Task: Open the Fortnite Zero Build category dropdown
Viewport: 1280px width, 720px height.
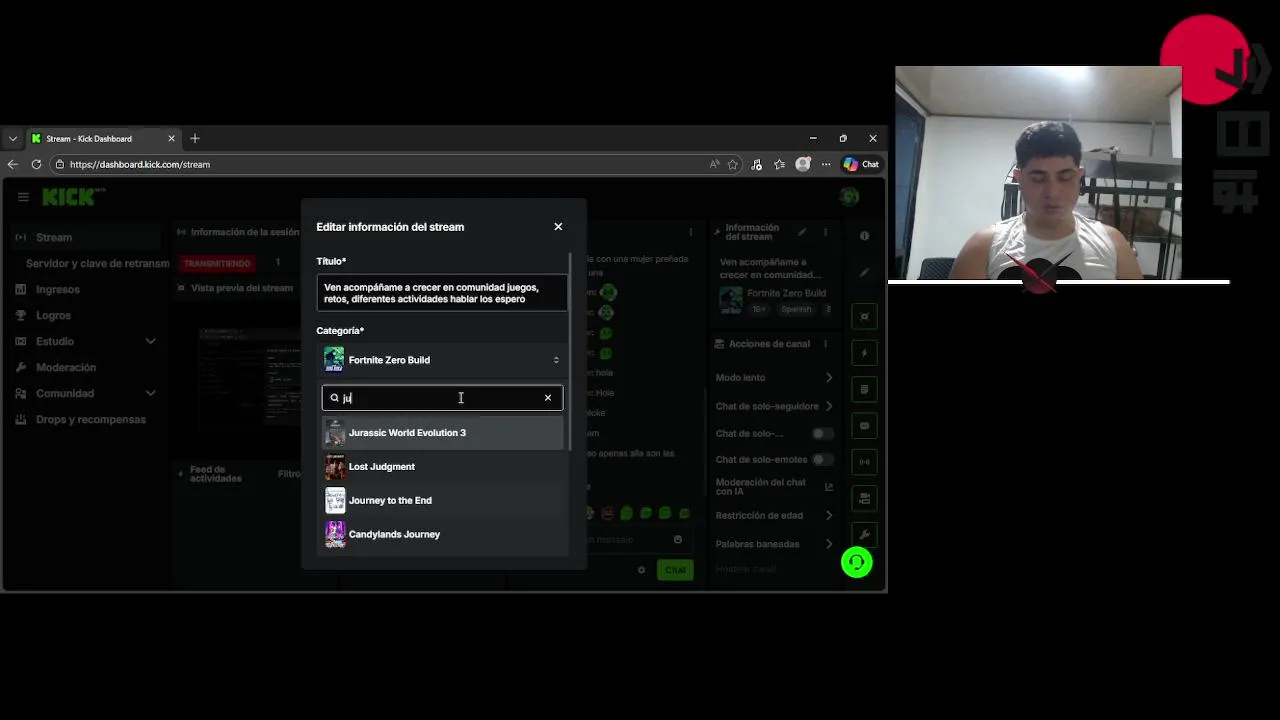Action: pos(442,360)
